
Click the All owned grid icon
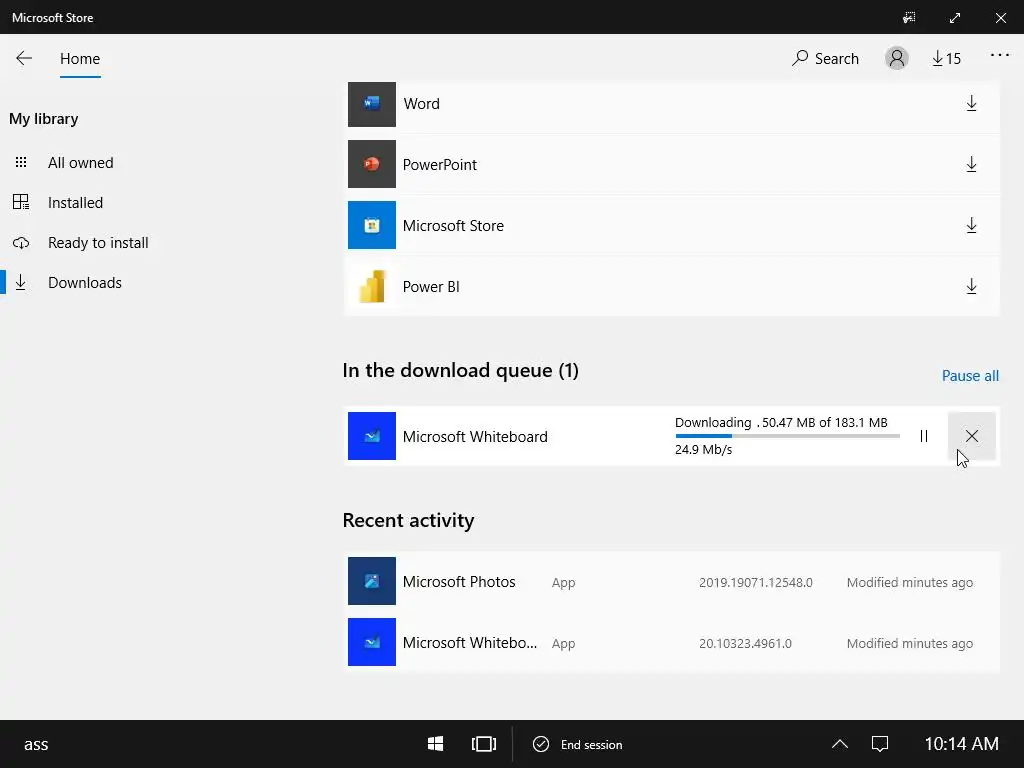click(21, 162)
